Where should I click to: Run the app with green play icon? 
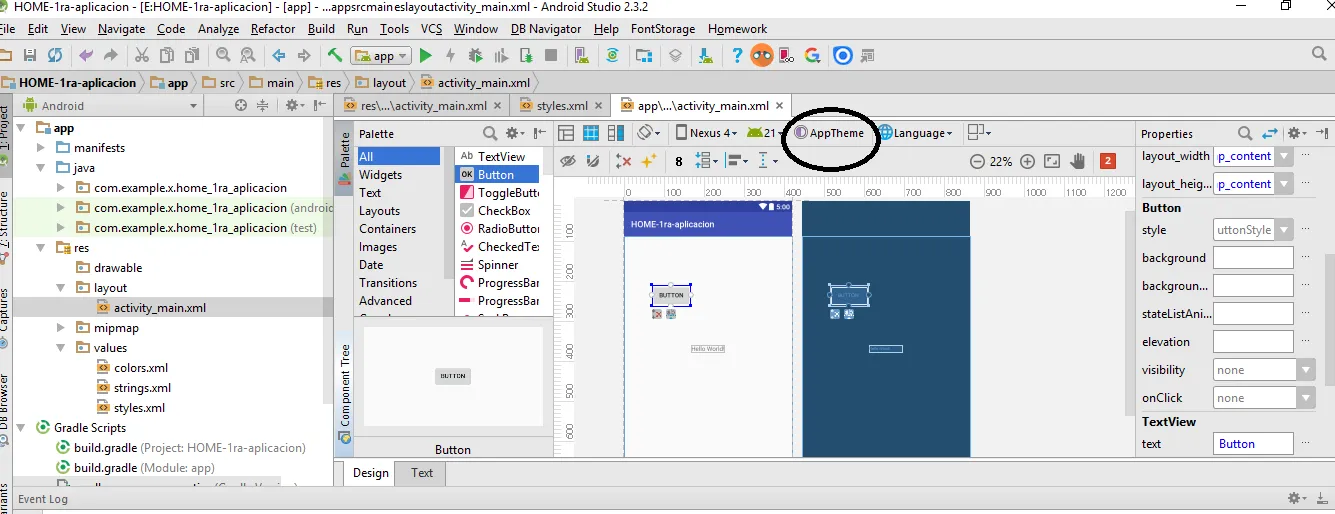click(426, 56)
